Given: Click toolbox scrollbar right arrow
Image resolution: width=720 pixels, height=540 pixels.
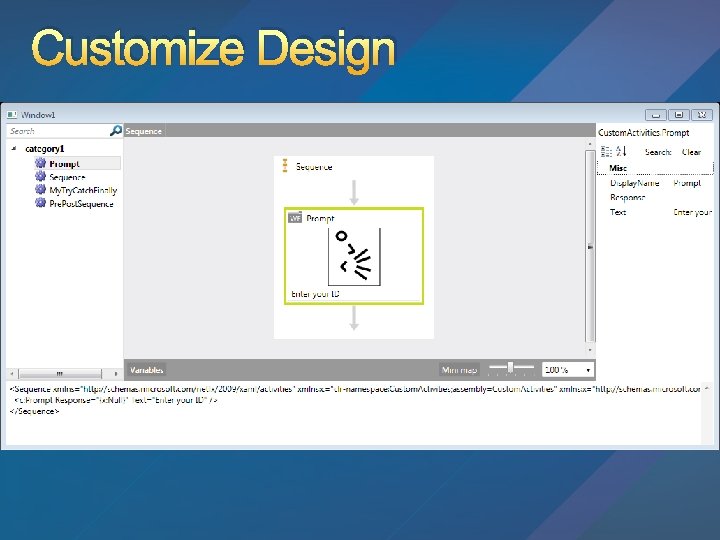Looking at the screenshot, I should [115, 373].
